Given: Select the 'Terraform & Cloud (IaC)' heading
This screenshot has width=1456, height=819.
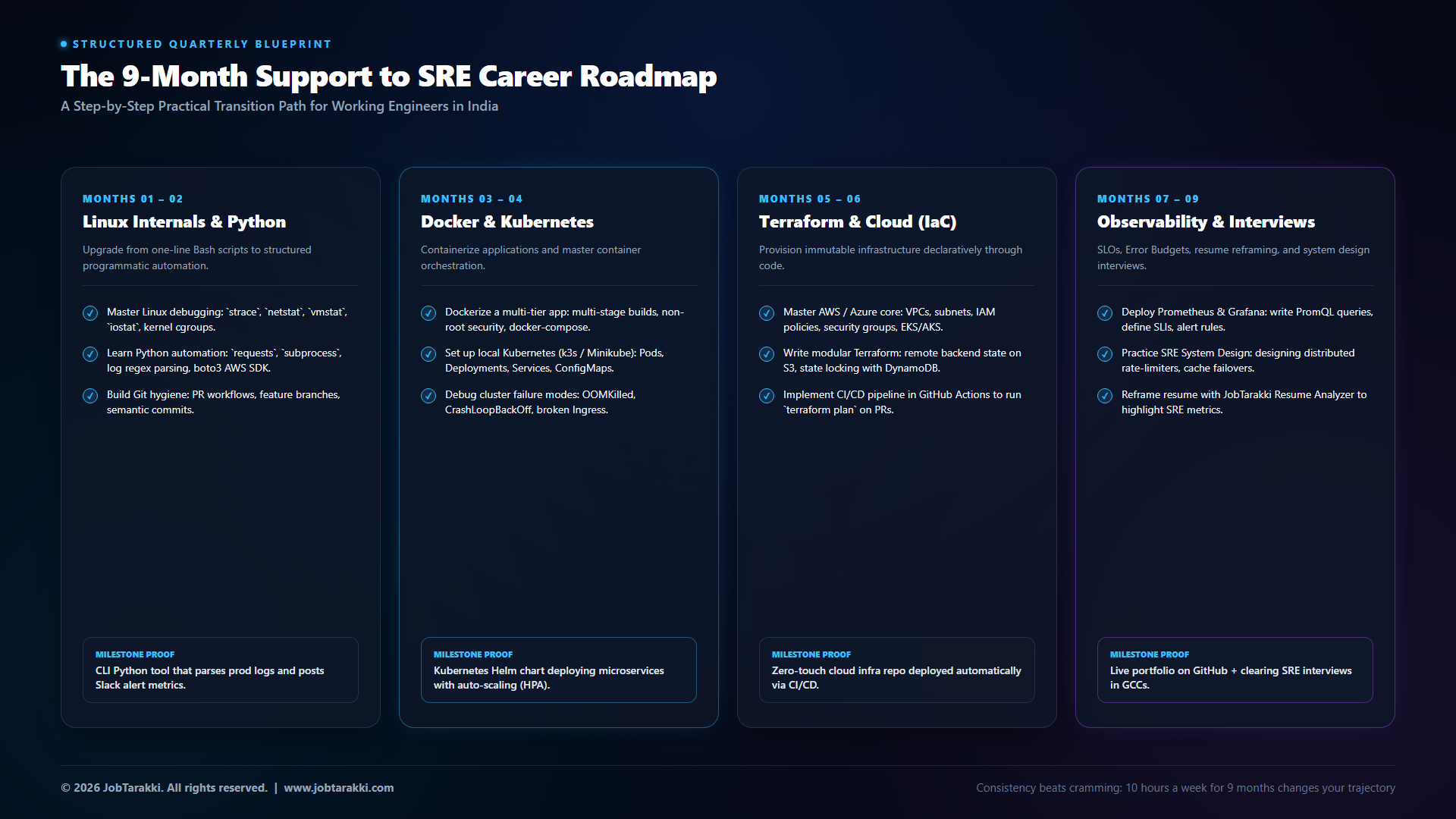Looking at the screenshot, I should coord(858,222).
